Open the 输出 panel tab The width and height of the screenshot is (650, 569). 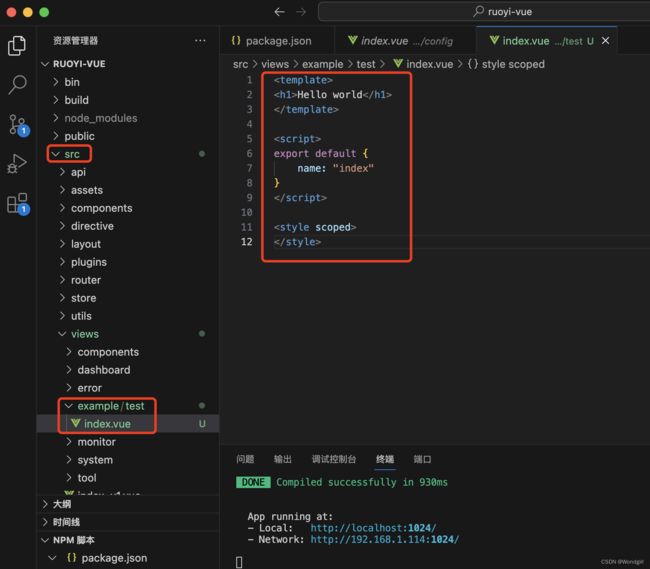coord(283,459)
